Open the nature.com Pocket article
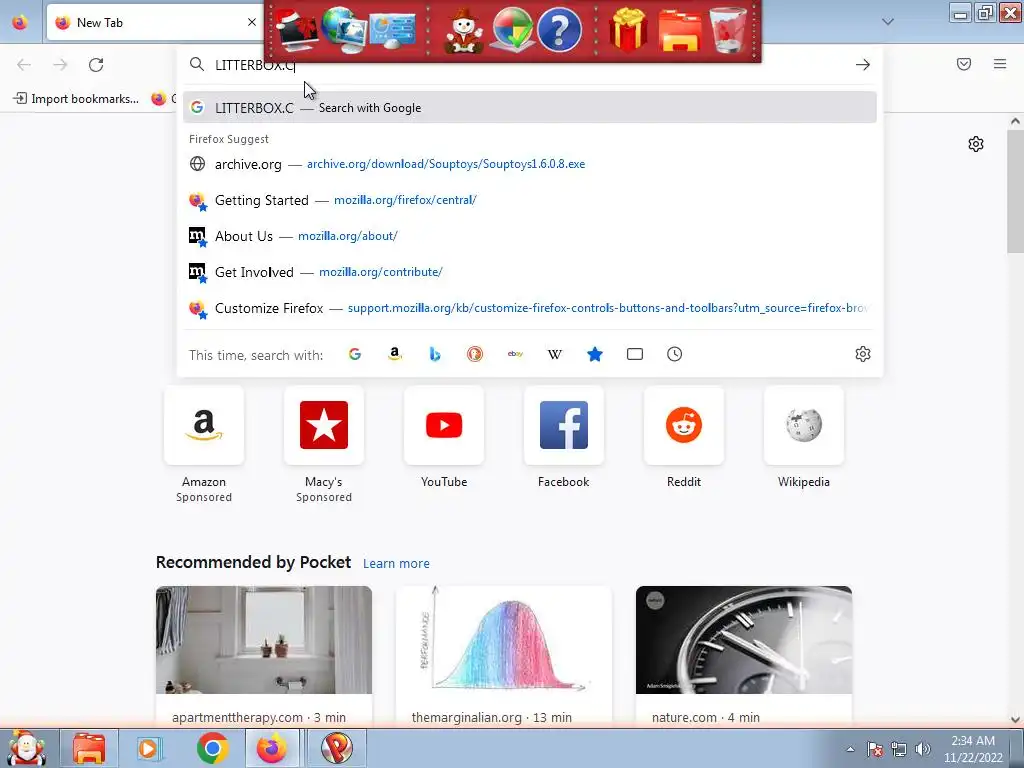 click(744, 656)
